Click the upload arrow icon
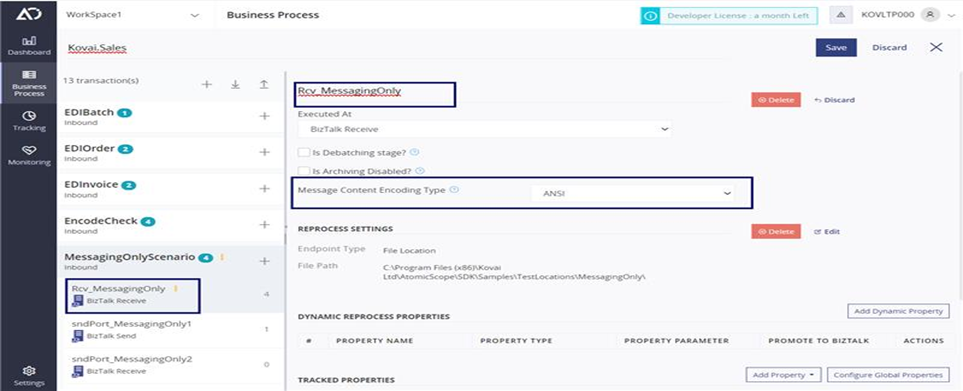This screenshot has height=391, width=963. [263, 84]
